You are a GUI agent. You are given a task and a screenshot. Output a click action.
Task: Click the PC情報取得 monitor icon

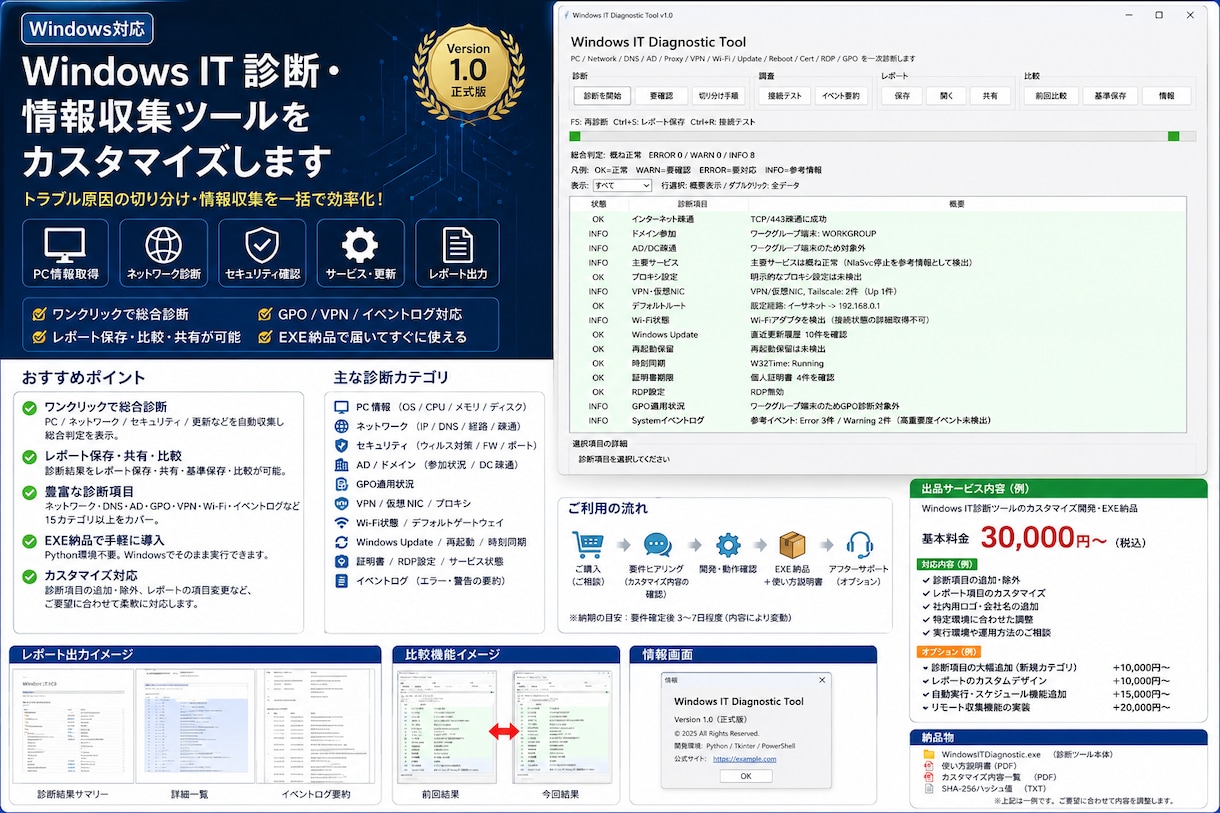point(65,243)
